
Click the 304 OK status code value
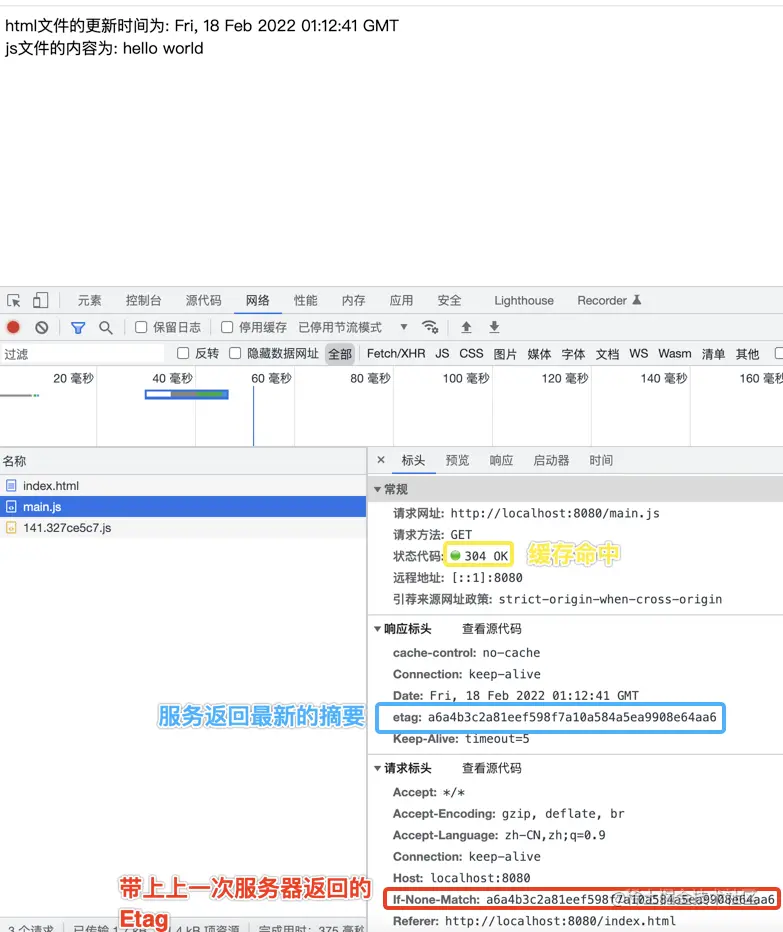pos(486,556)
